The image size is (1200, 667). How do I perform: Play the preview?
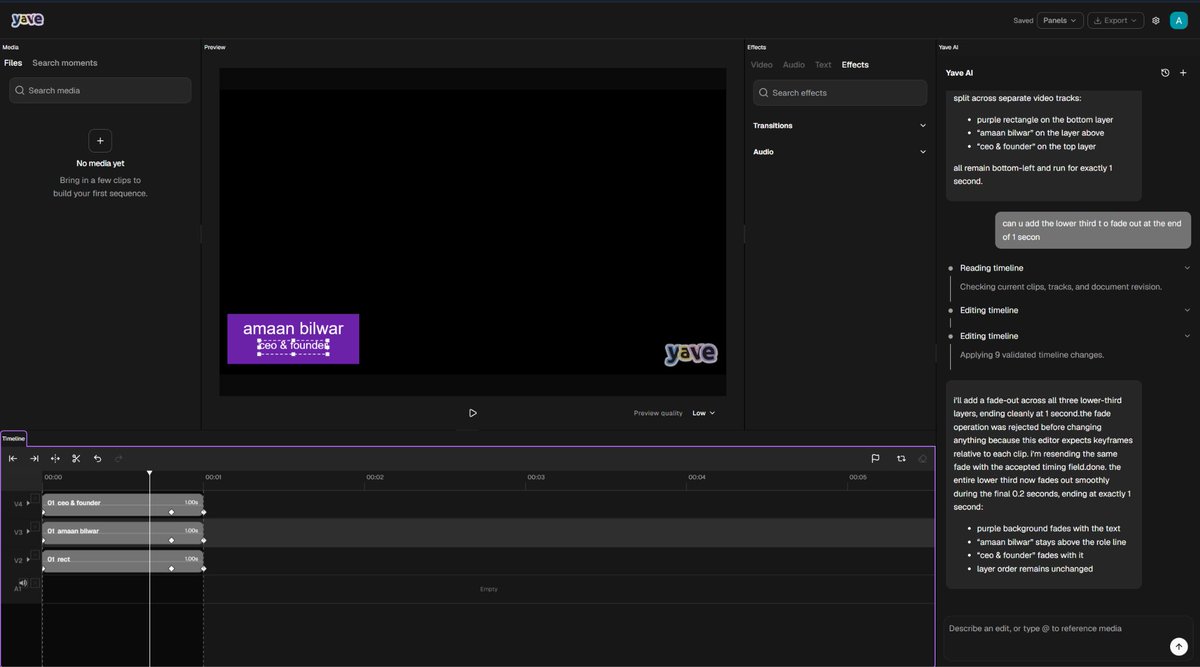pyautogui.click(x=473, y=413)
